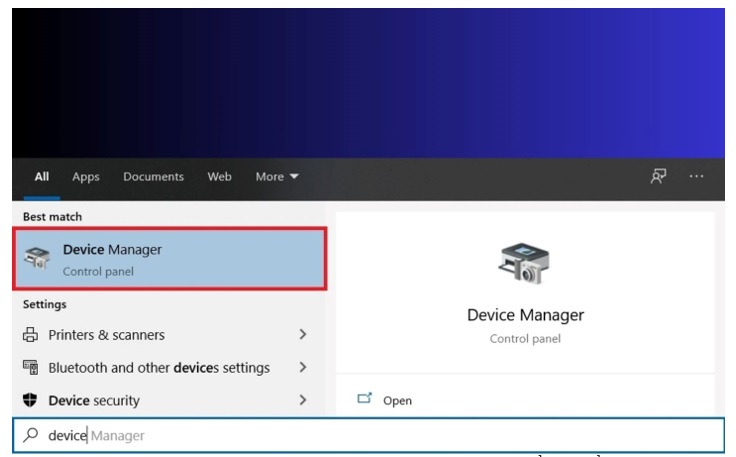Open the ellipsis options menu in search header
The width and height of the screenshot is (736, 457).
[x=696, y=176]
